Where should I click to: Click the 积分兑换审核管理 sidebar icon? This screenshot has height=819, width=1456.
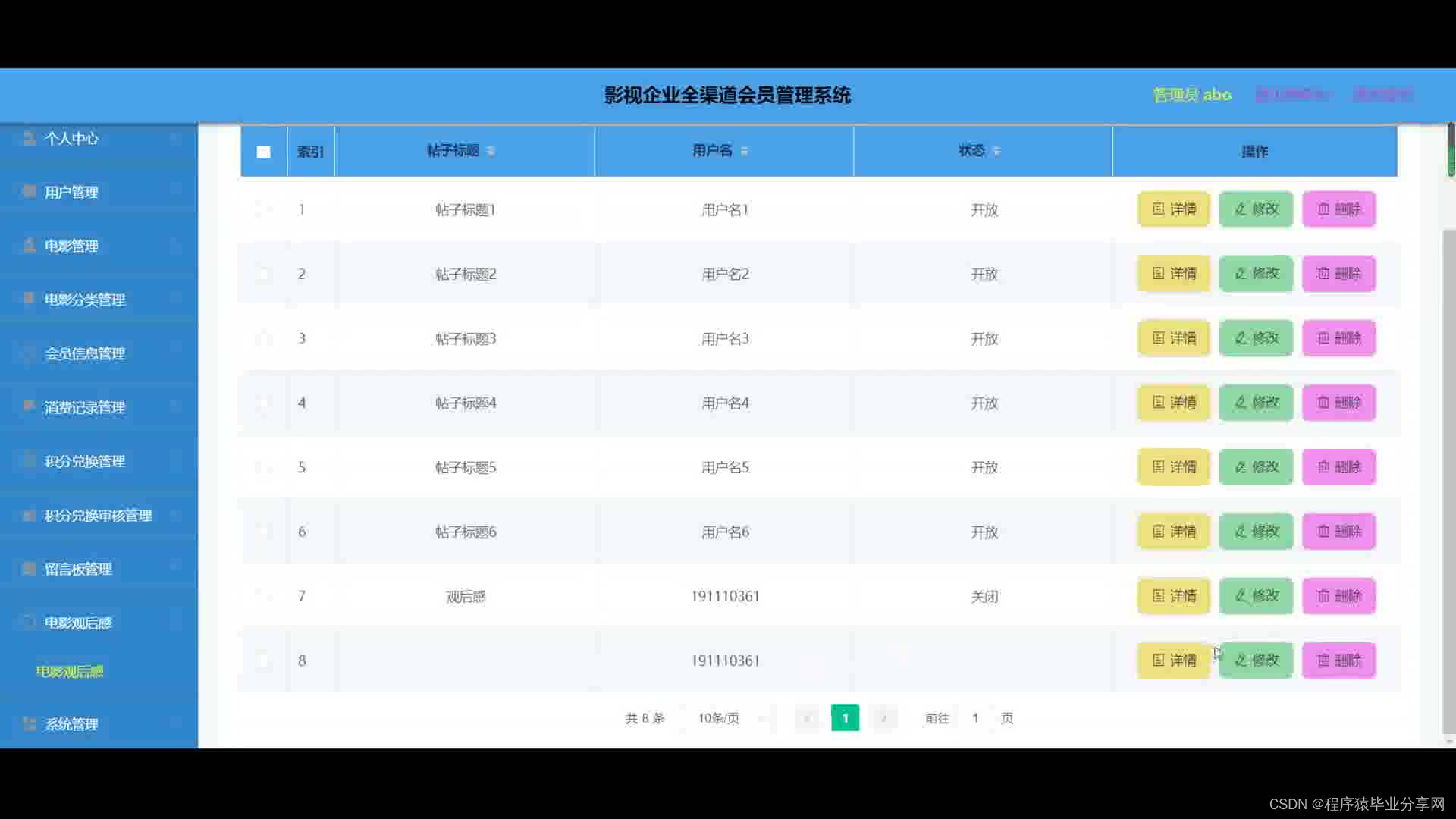[x=30, y=515]
